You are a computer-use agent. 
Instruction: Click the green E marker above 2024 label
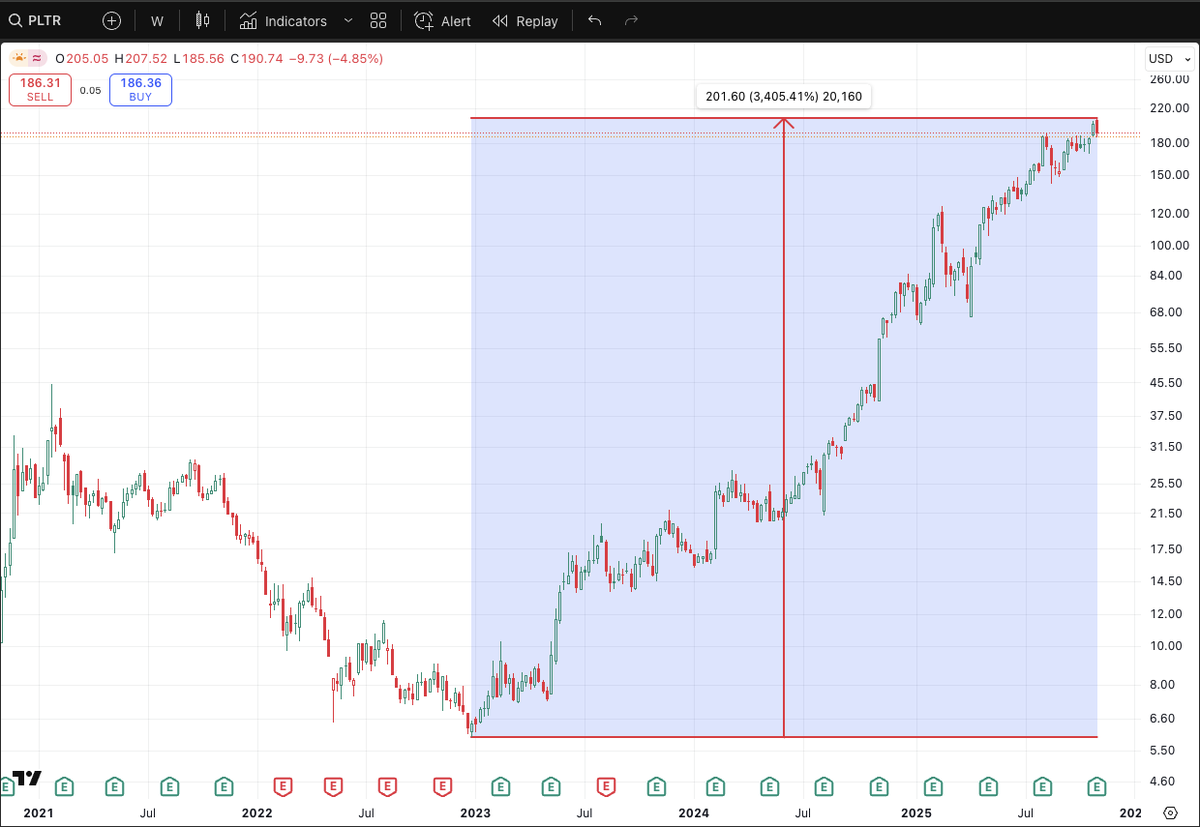point(714,786)
